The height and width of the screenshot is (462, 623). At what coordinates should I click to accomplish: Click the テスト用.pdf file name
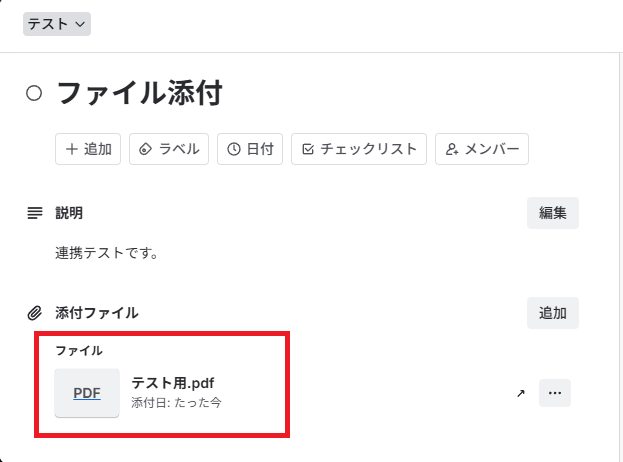click(173, 383)
